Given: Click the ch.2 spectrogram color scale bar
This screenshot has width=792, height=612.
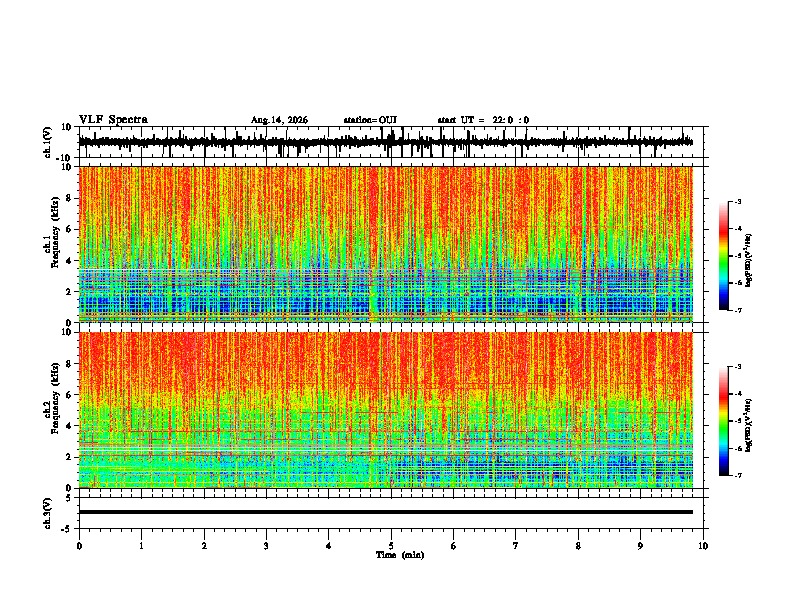Looking at the screenshot, I should 724,421.
